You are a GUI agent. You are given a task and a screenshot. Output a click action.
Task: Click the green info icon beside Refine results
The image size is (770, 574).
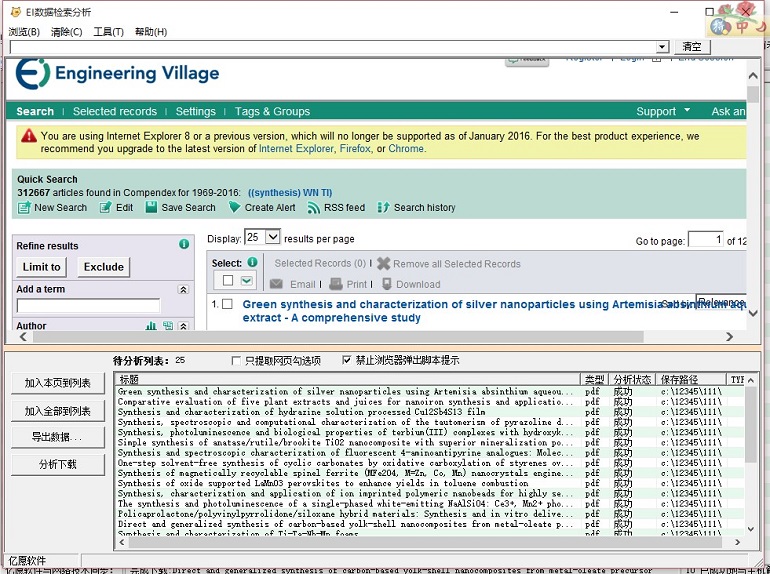click(x=184, y=244)
